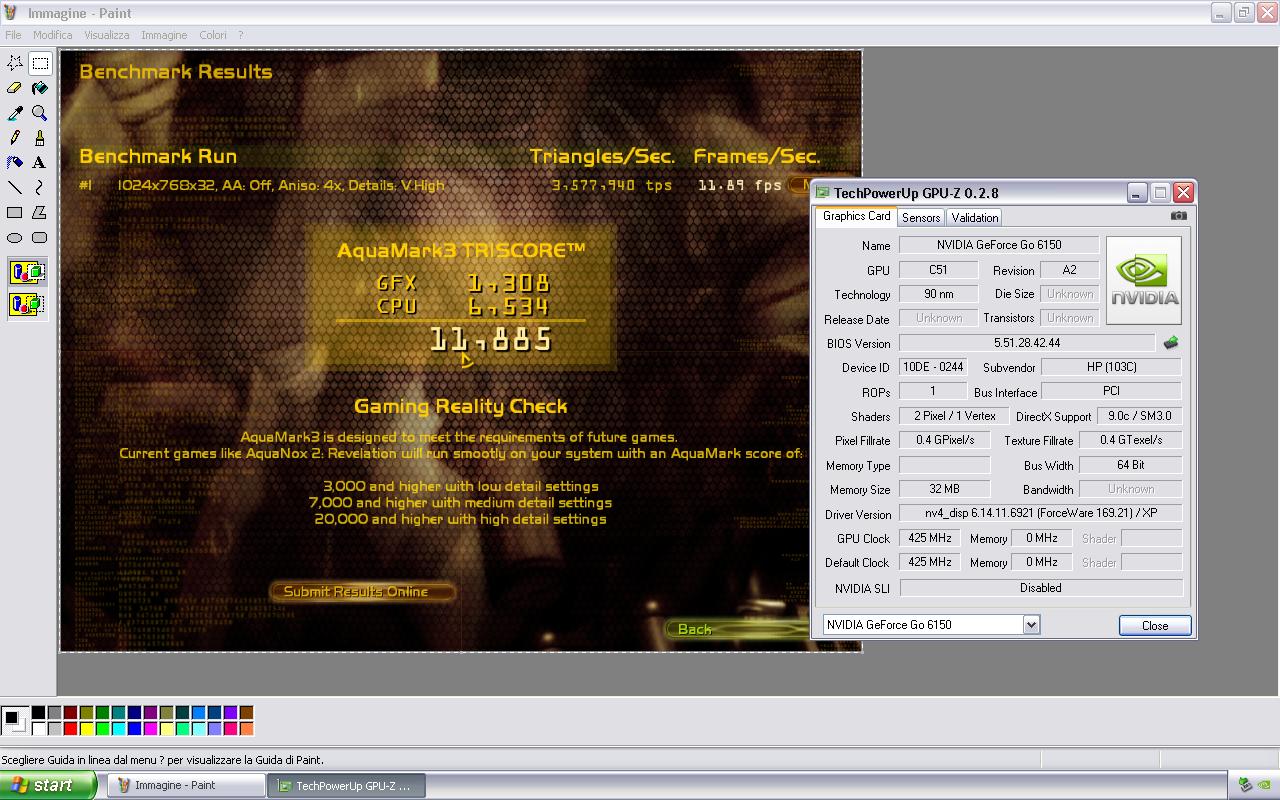Click the BIOS Version field 5.51.28.42.44

point(1027,343)
